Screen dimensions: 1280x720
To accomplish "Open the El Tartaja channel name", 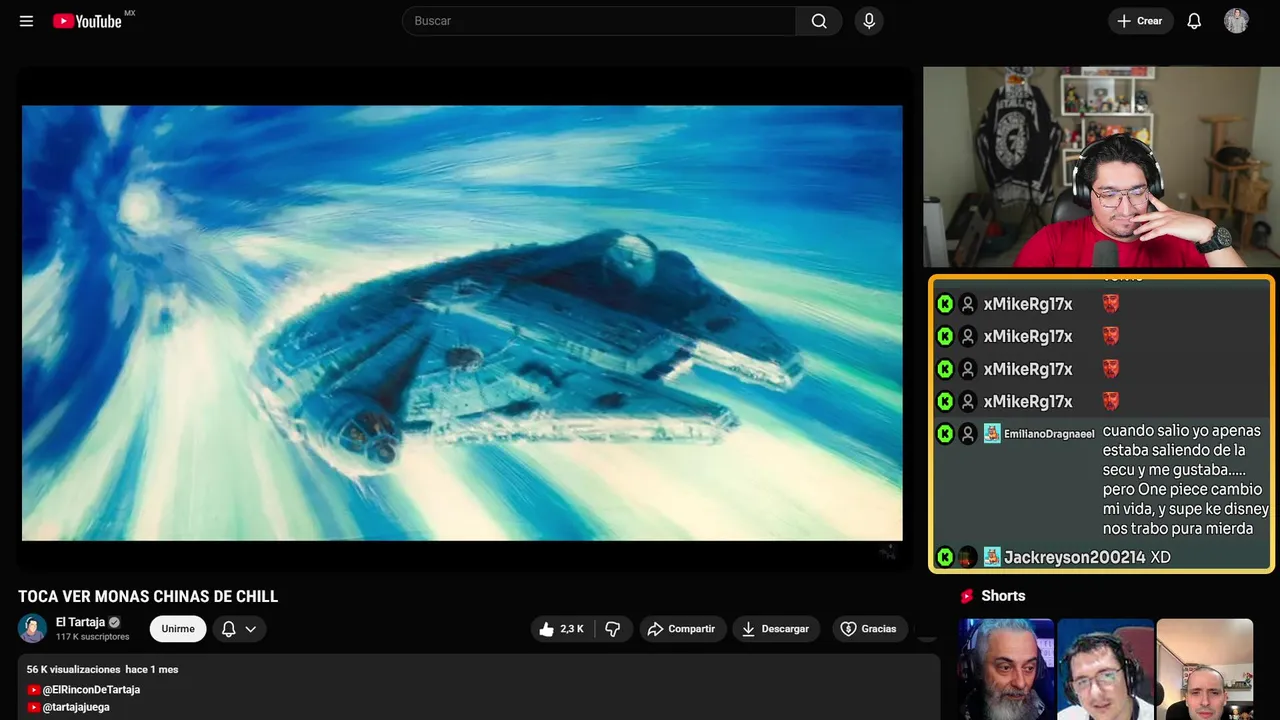I will coord(80,622).
